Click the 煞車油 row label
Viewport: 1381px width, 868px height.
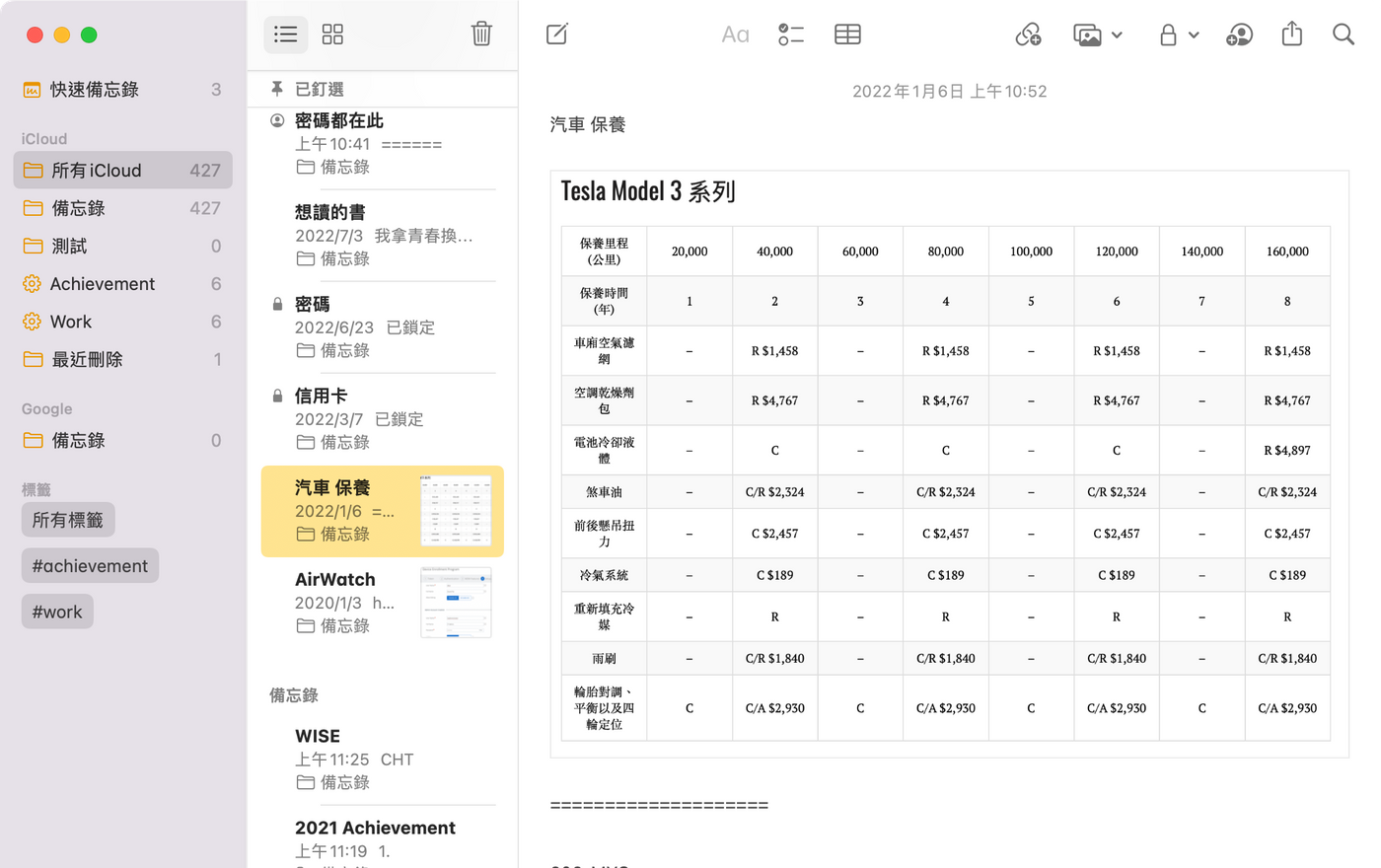point(604,492)
